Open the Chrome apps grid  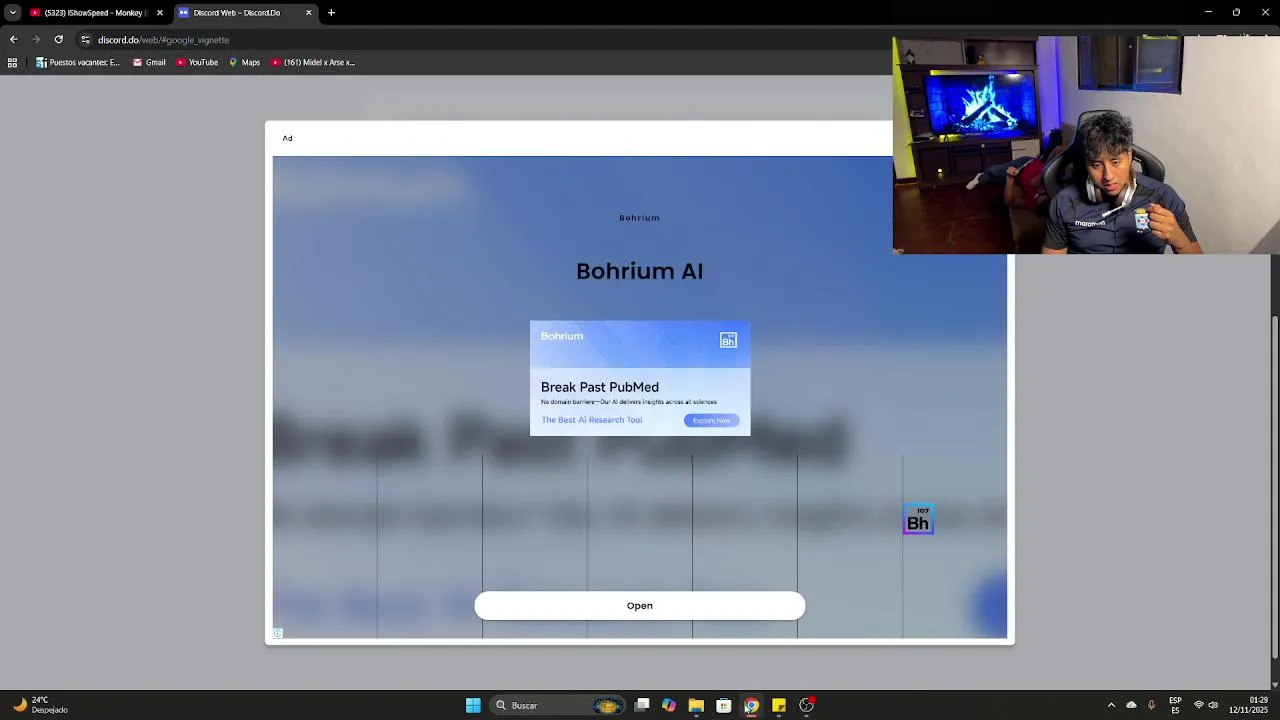click(12, 62)
